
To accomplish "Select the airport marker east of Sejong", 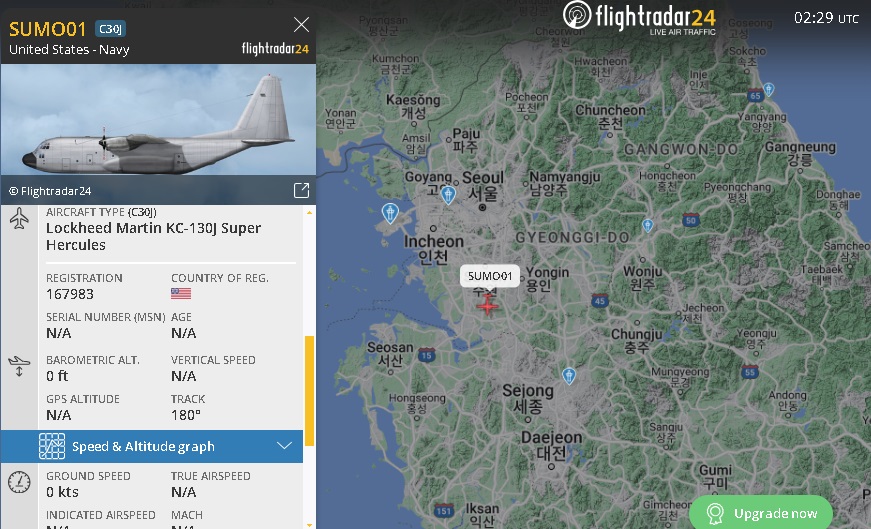I will [x=568, y=376].
